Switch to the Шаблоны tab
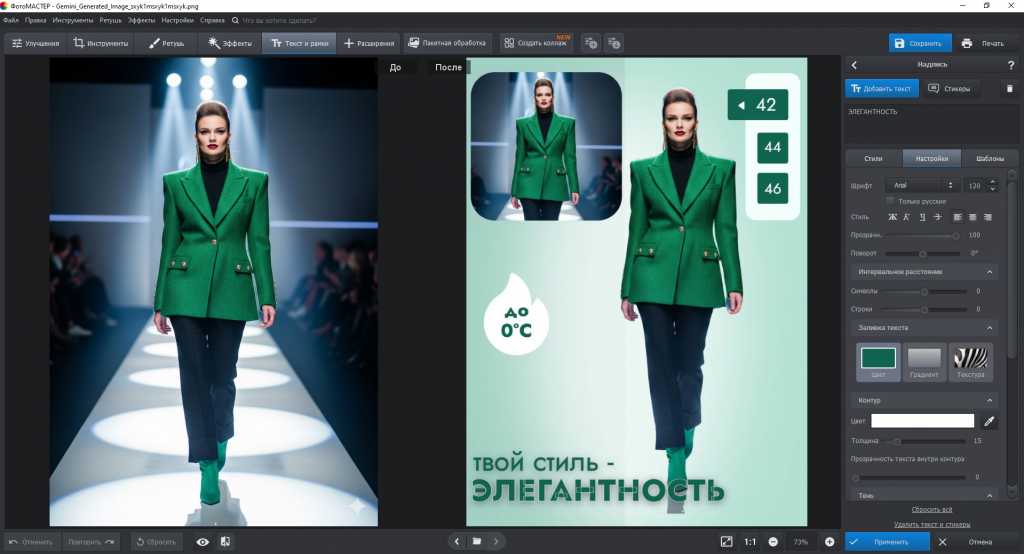This screenshot has width=1024, height=554. tap(990, 158)
